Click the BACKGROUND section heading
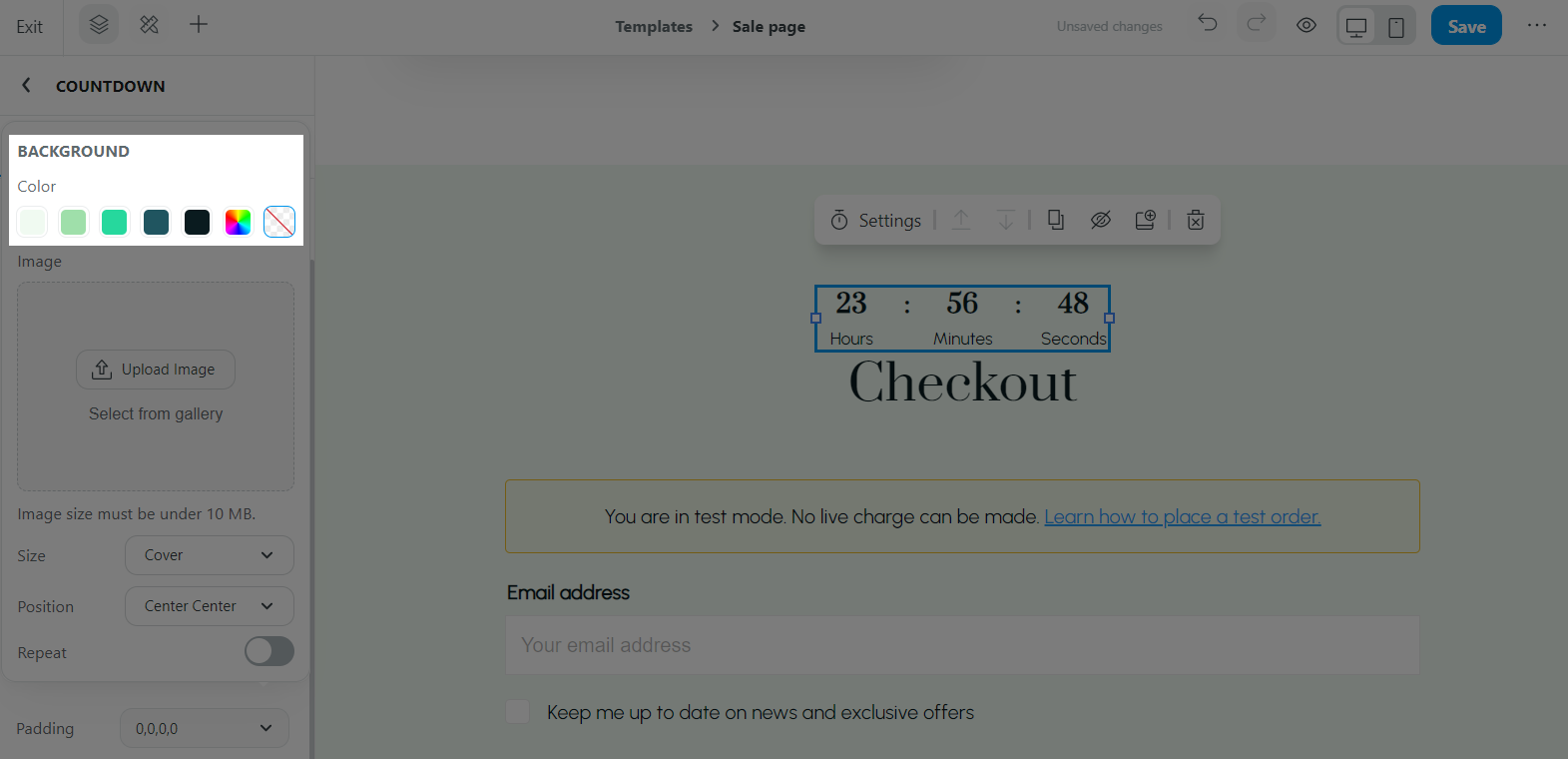This screenshot has width=1568, height=759. [x=74, y=151]
